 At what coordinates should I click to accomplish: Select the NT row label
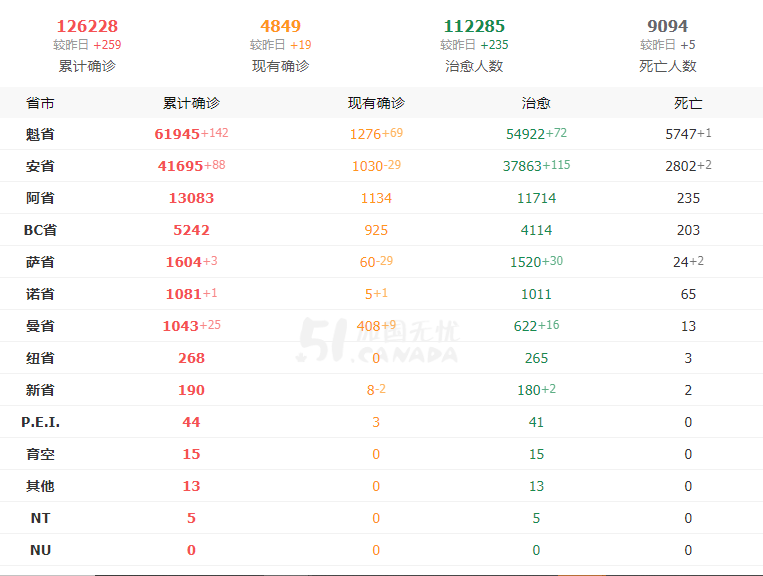coord(40,518)
